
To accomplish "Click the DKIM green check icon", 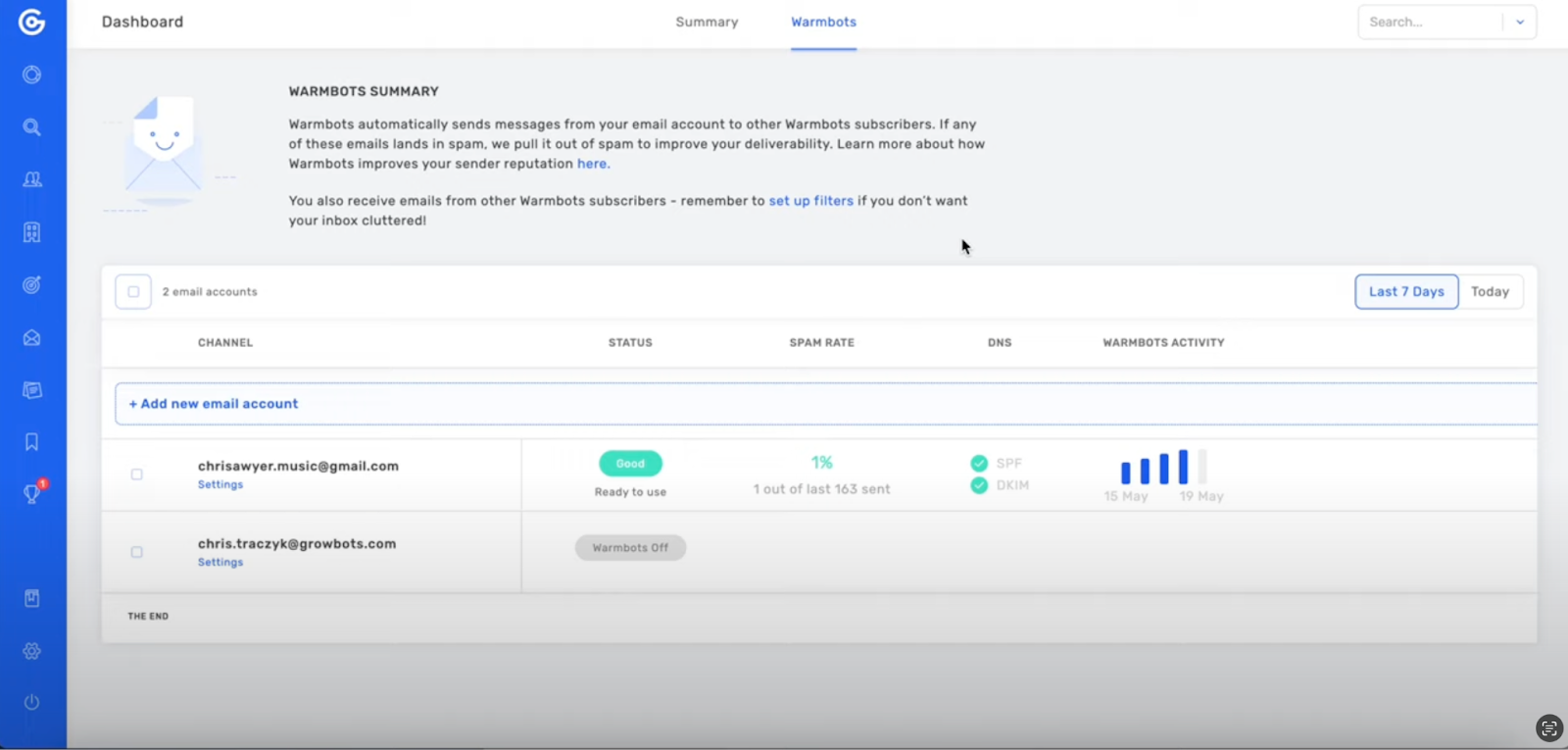I will 979,485.
